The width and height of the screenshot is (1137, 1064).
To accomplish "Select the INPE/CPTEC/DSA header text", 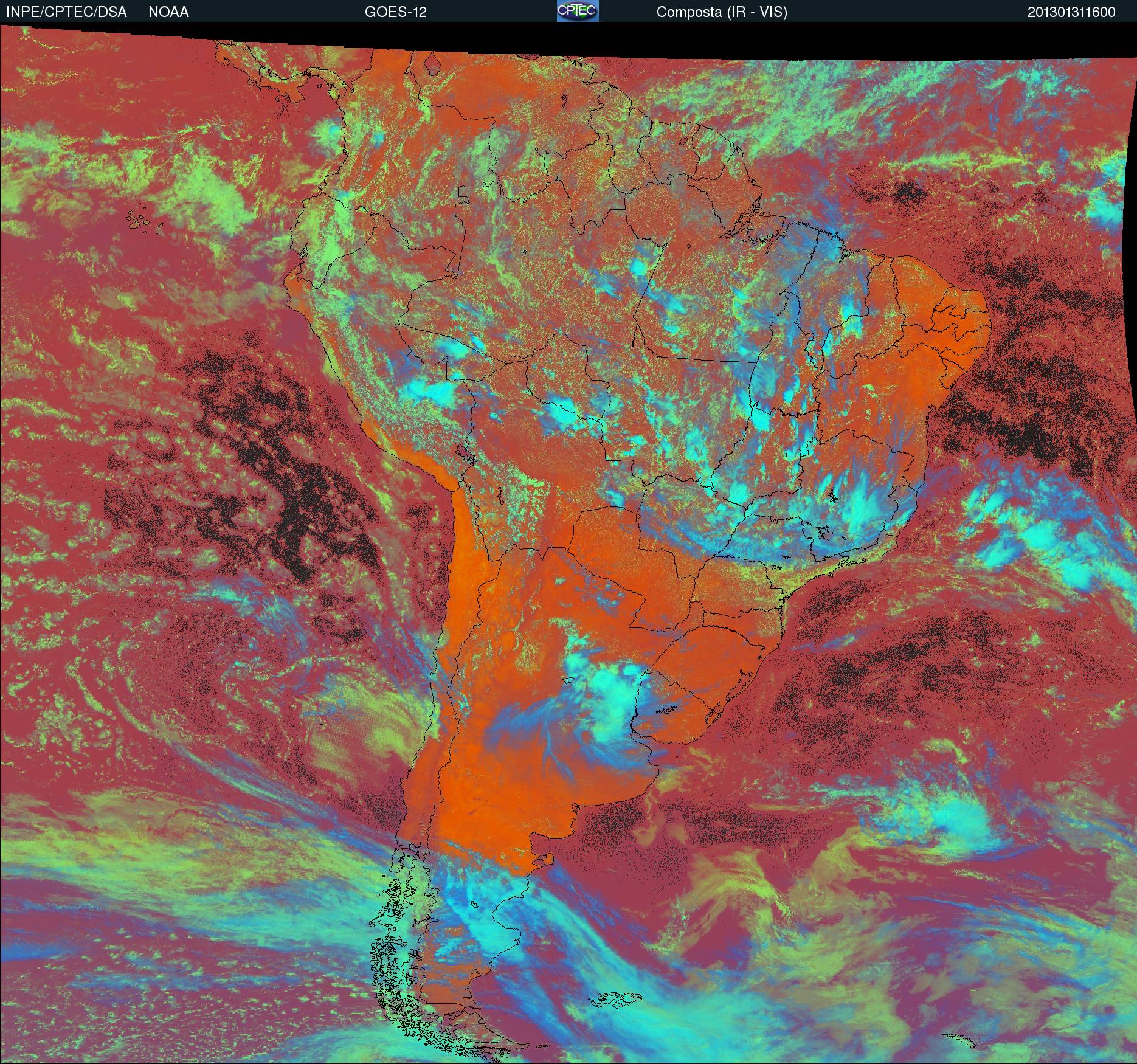I will pyautogui.click(x=66, y=12).
